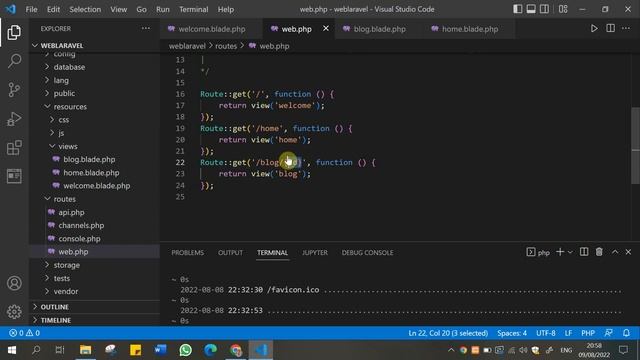Image resolution: width=640 pixels, height=360 pixels.
Task: Open the Terminal menu
Action: pos(193,9)
